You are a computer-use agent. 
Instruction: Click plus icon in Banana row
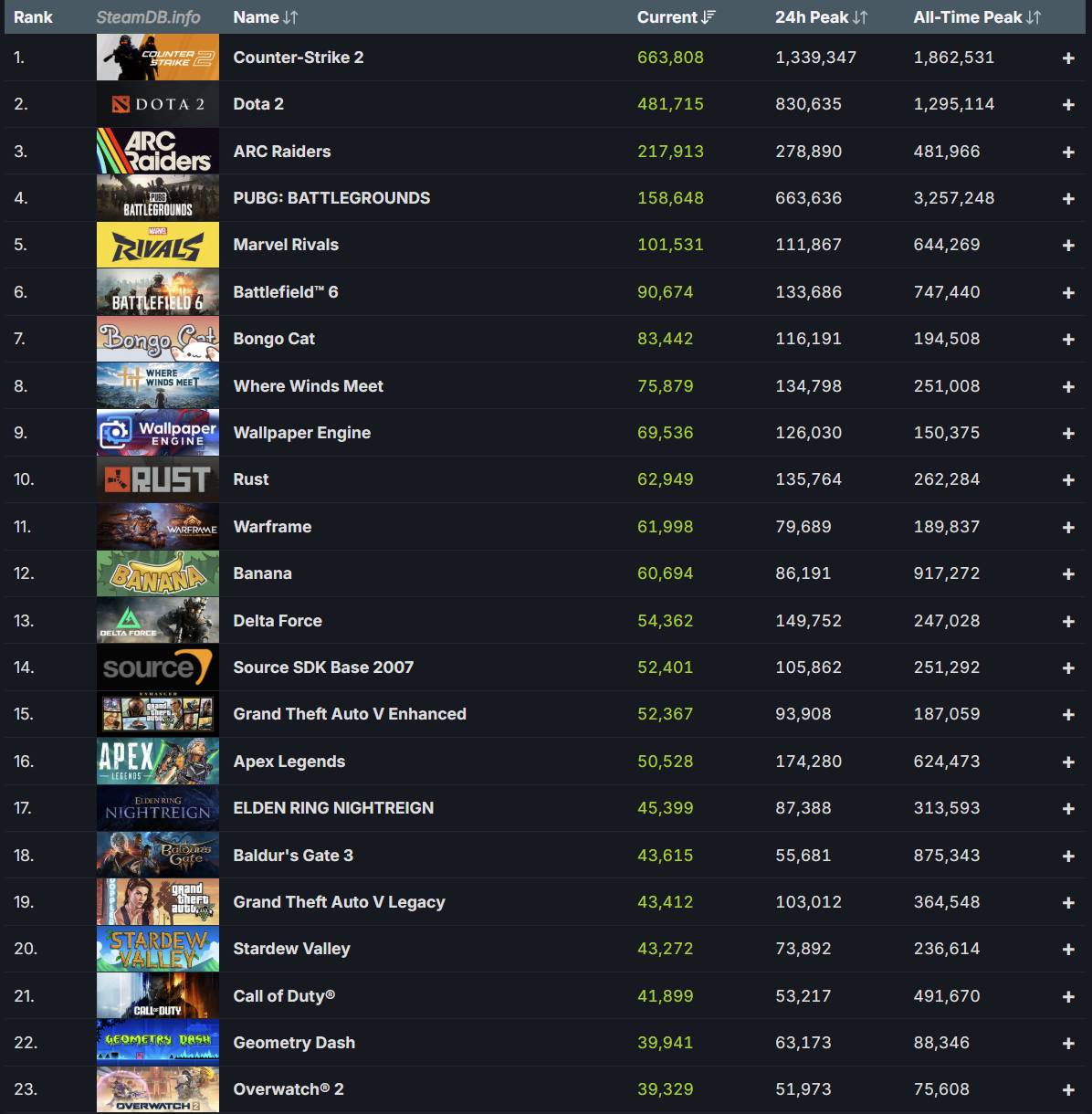click(1068, 574)
